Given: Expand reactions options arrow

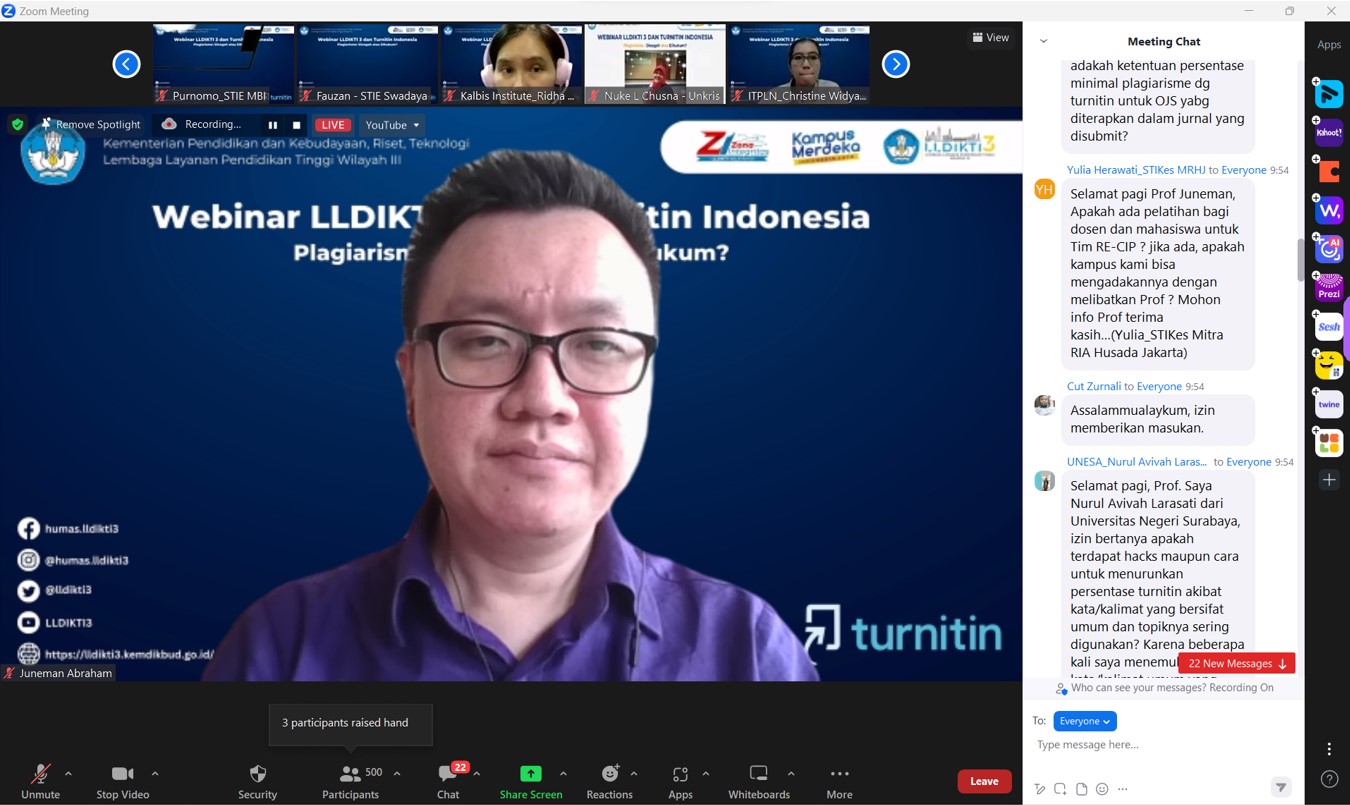Looking at the screenshot, I should click(634, 773).
